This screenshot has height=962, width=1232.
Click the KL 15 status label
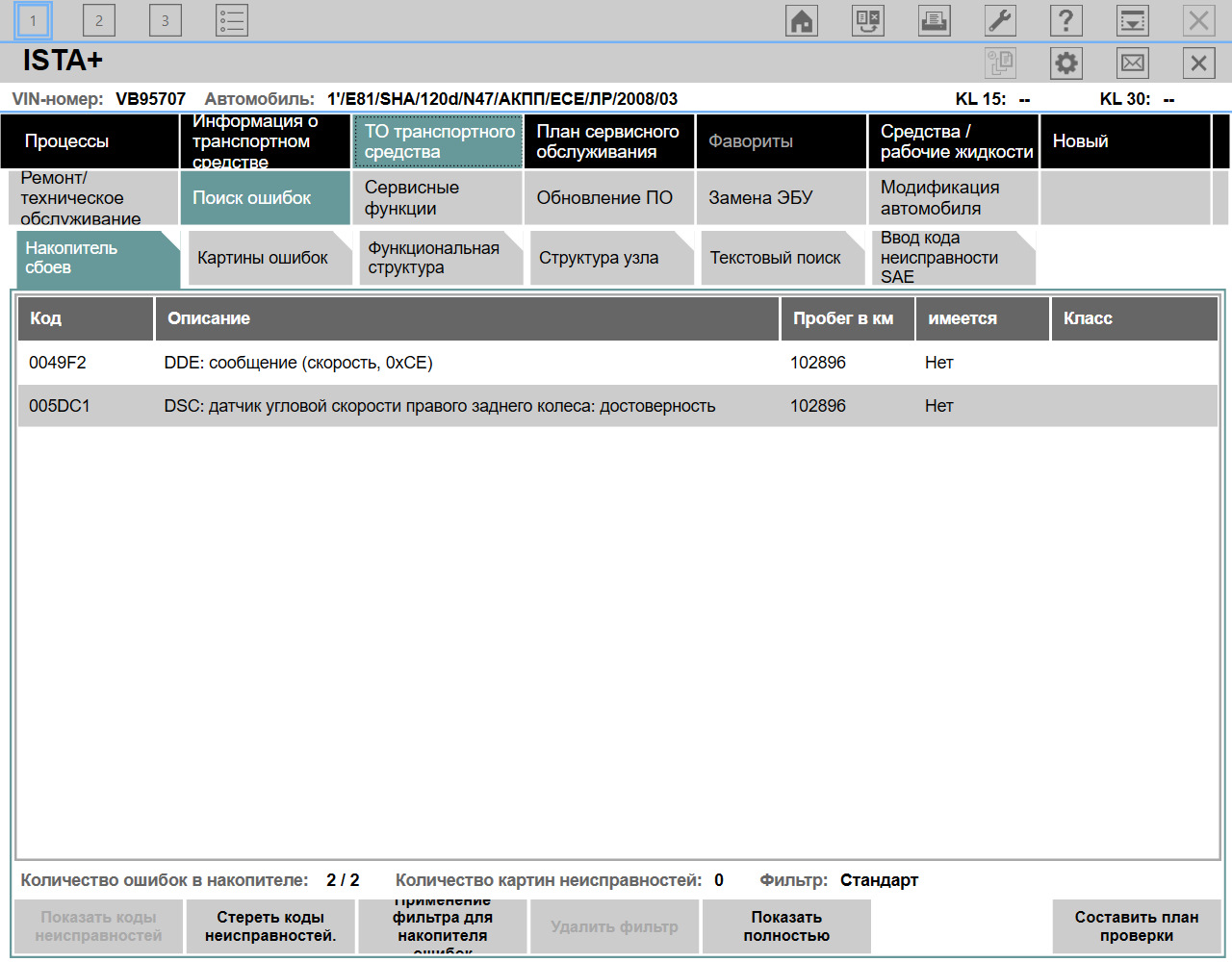point(981,99)
